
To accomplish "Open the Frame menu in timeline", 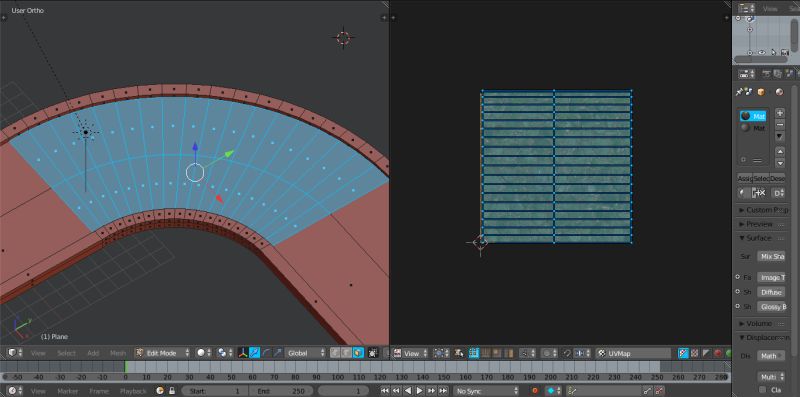I will [99, 391].
